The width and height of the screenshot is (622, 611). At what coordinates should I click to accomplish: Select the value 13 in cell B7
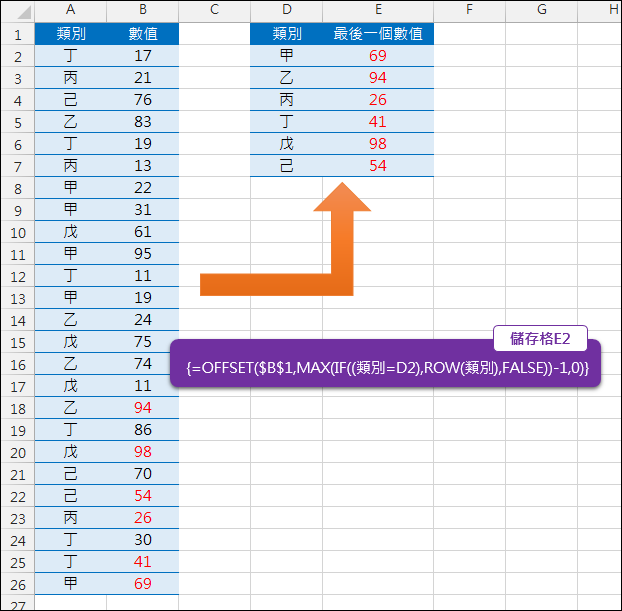[x=143, y=166]
